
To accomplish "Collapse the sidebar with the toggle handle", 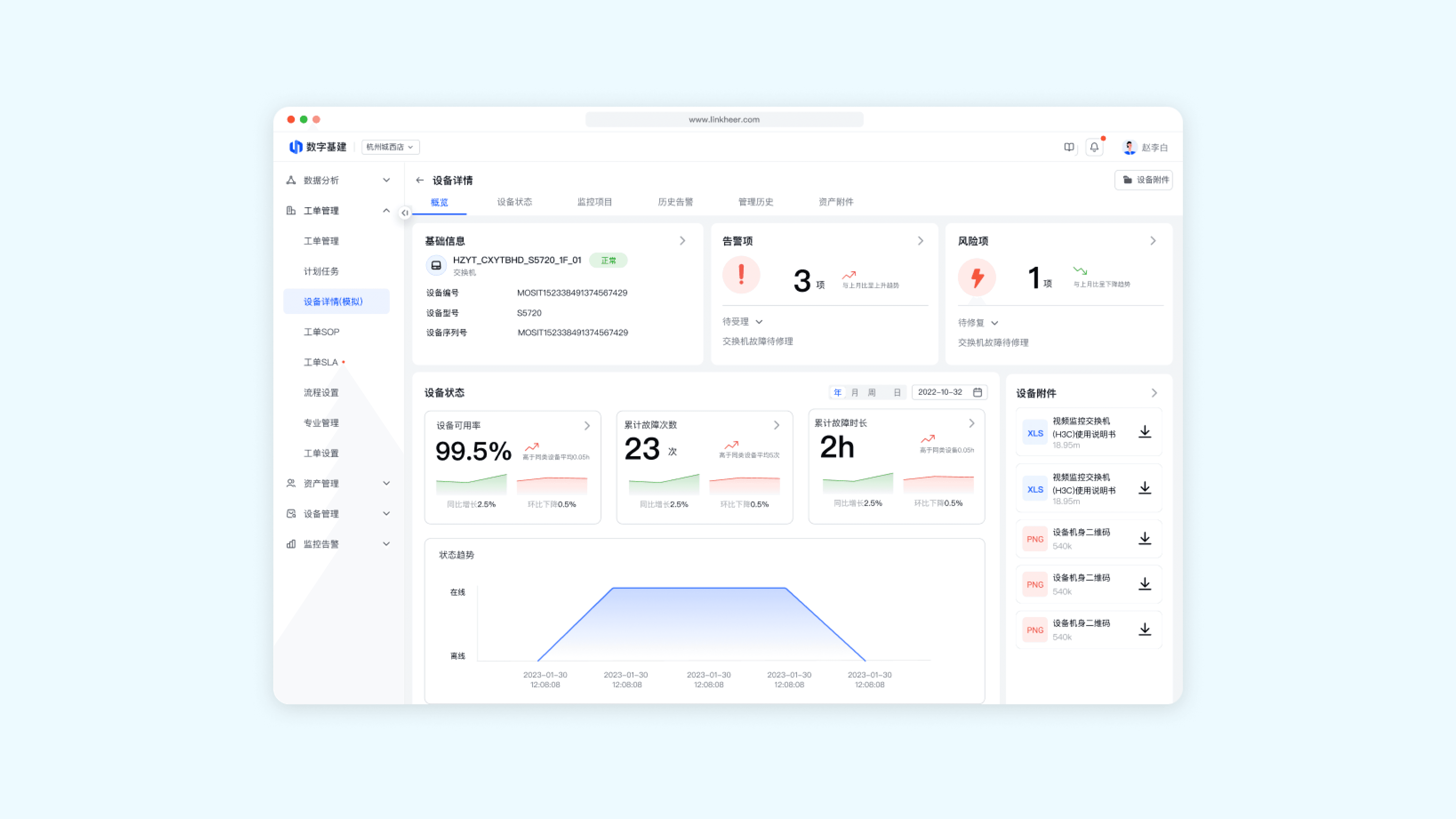I will tap(405, 213).
